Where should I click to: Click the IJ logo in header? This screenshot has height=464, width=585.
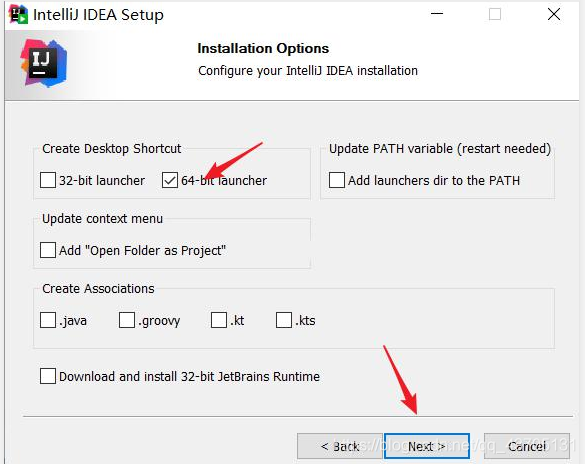(44, 63)
